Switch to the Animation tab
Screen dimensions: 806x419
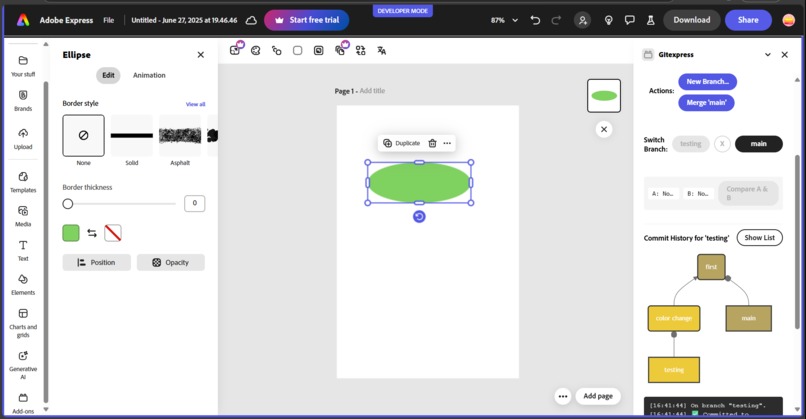[149, 75]
